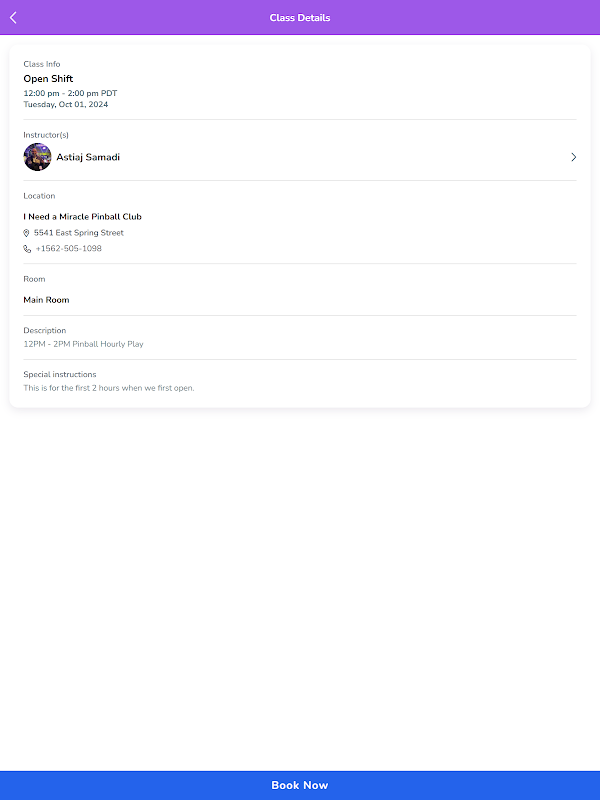Select instructor name Astiaj Samadi
The width and height of the screenshot is (600, 800).
88,157
